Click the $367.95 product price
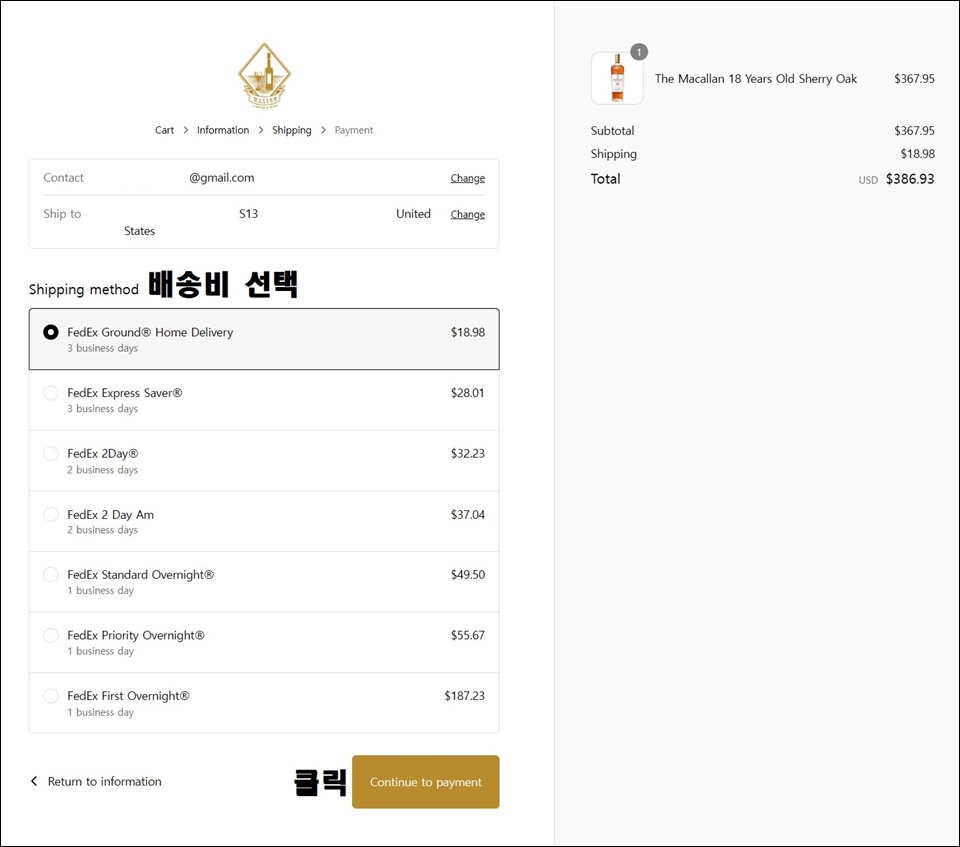The height and width of the screenshot is (847, 960). [x=914, y=78]
